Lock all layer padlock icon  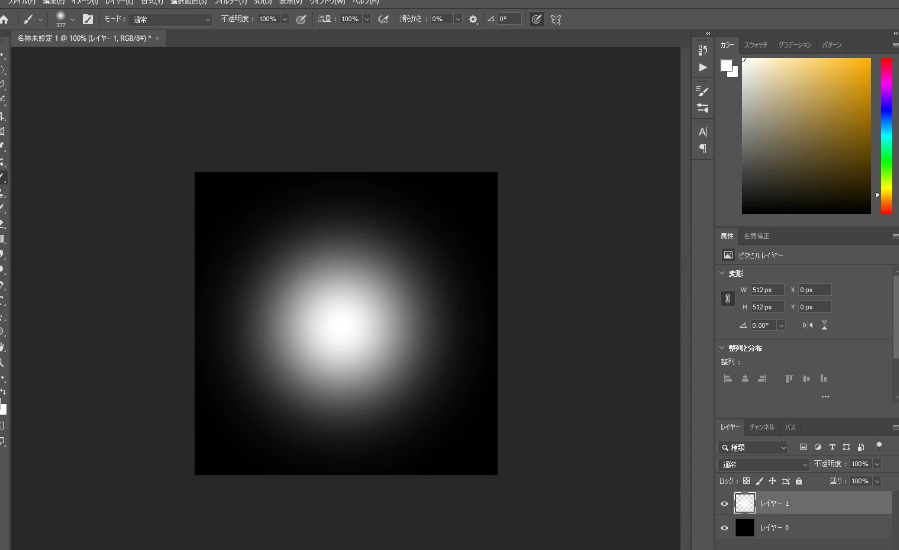pyautogui.click(x=799, y=481)
